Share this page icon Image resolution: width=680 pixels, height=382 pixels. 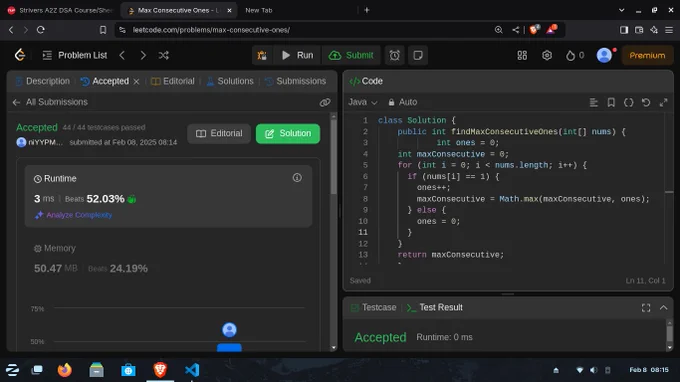[516, 30]
